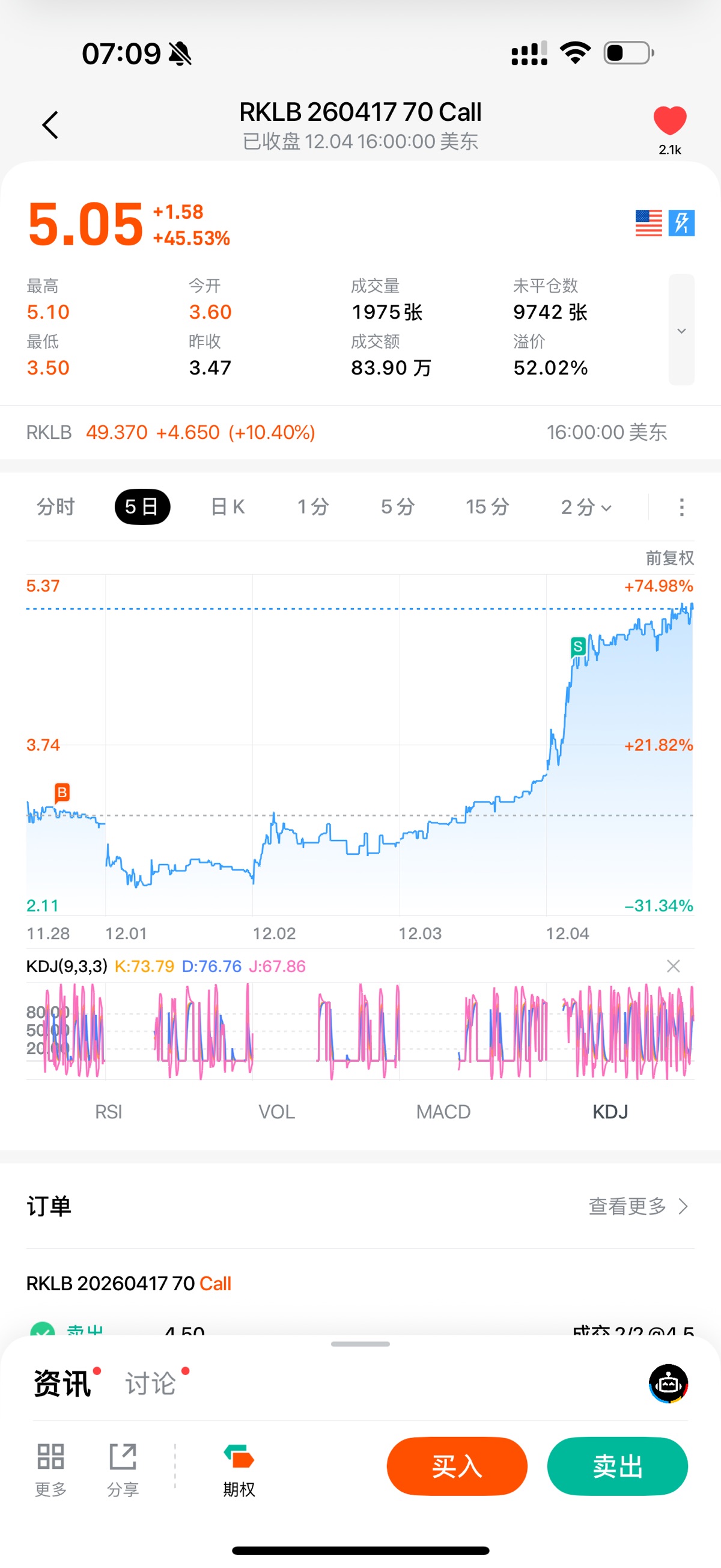Select the RSI indicator

[x=108, y=1112]
